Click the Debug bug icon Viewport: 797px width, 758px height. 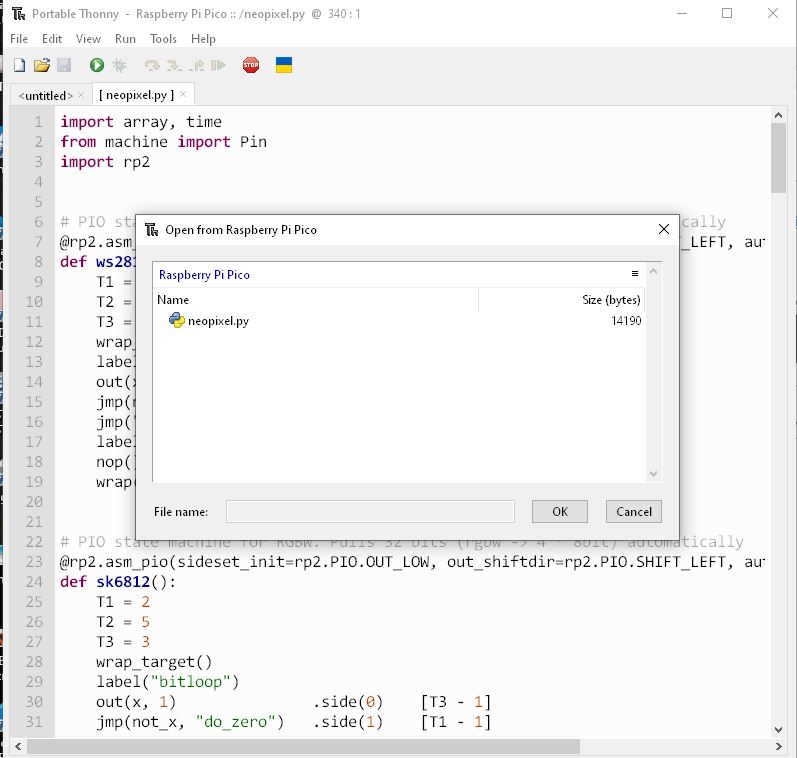(x=119, y=65)
